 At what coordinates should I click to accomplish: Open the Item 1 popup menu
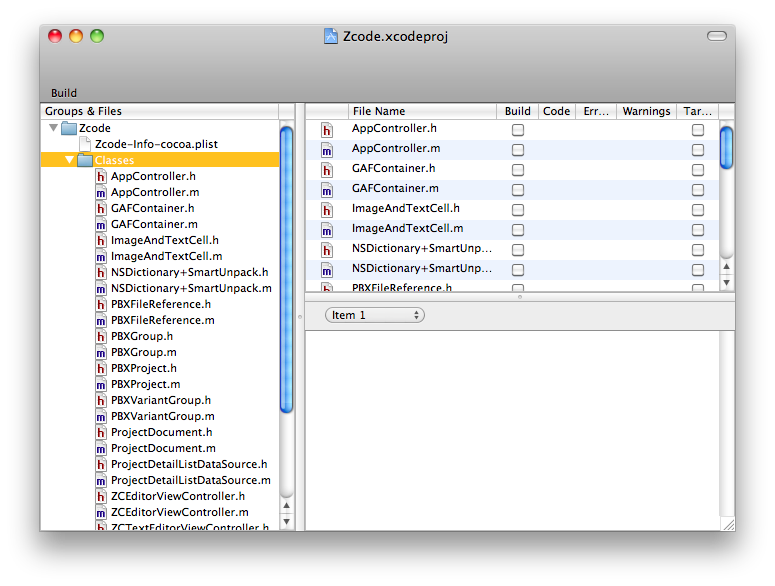(x=375, y=315)
